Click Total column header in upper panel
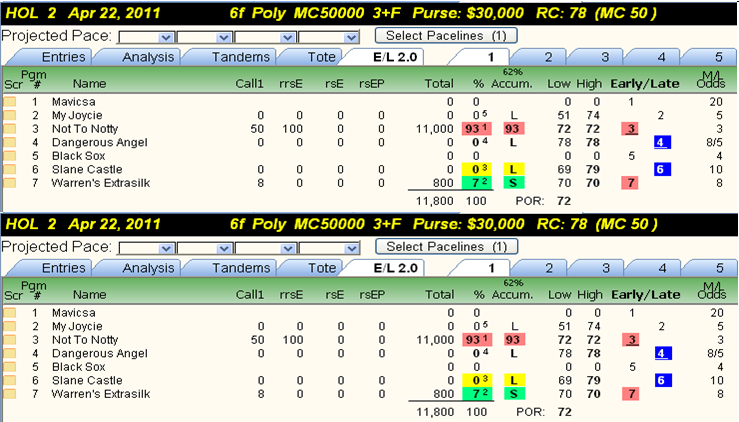 pos(439,84)
